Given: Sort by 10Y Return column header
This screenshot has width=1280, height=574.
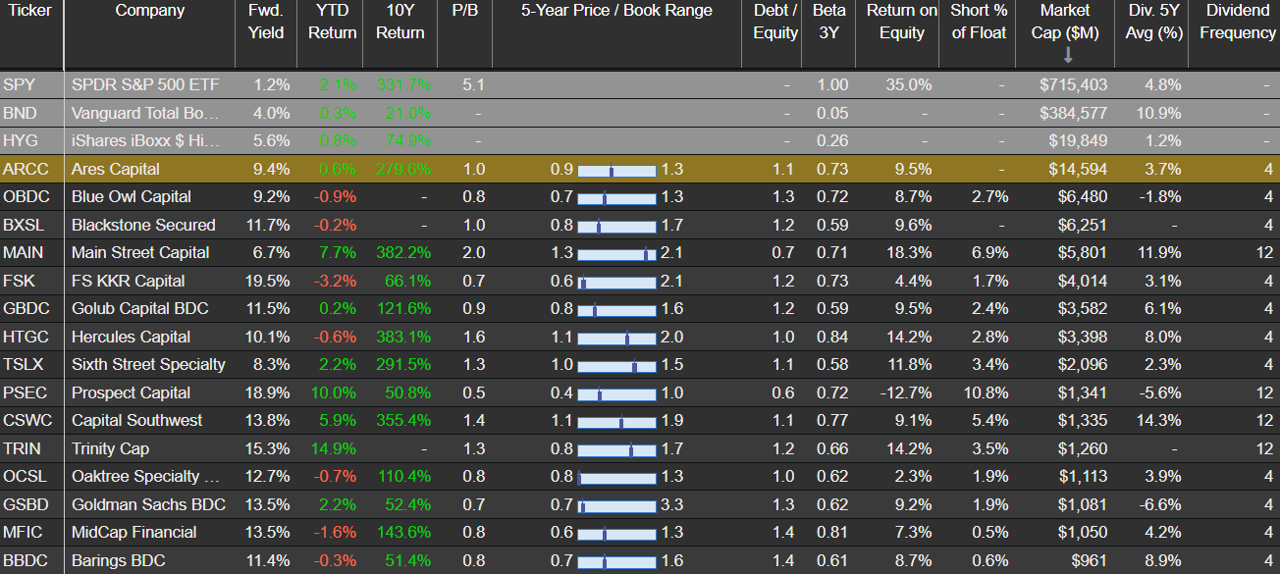Looking at the screenshot, I should pyautogui.click(x=399, y=22).
